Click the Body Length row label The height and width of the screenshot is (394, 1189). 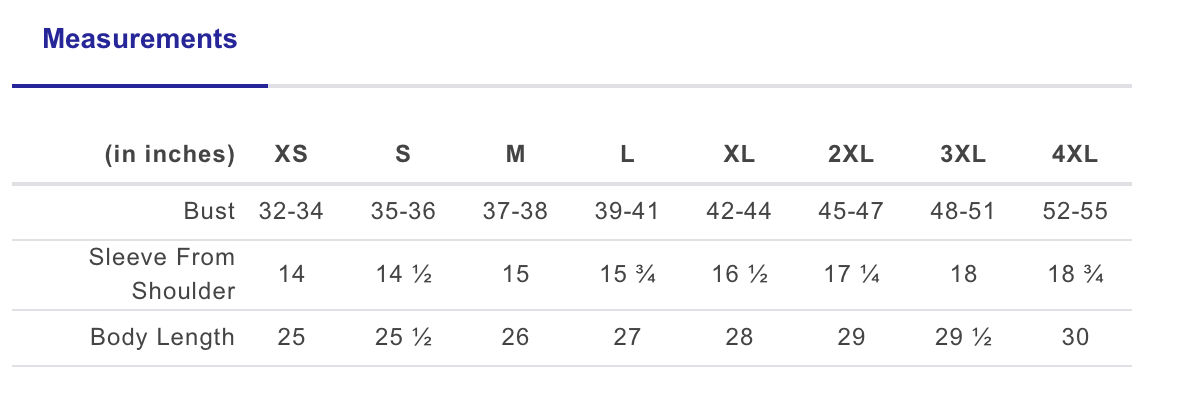point(162,337)
